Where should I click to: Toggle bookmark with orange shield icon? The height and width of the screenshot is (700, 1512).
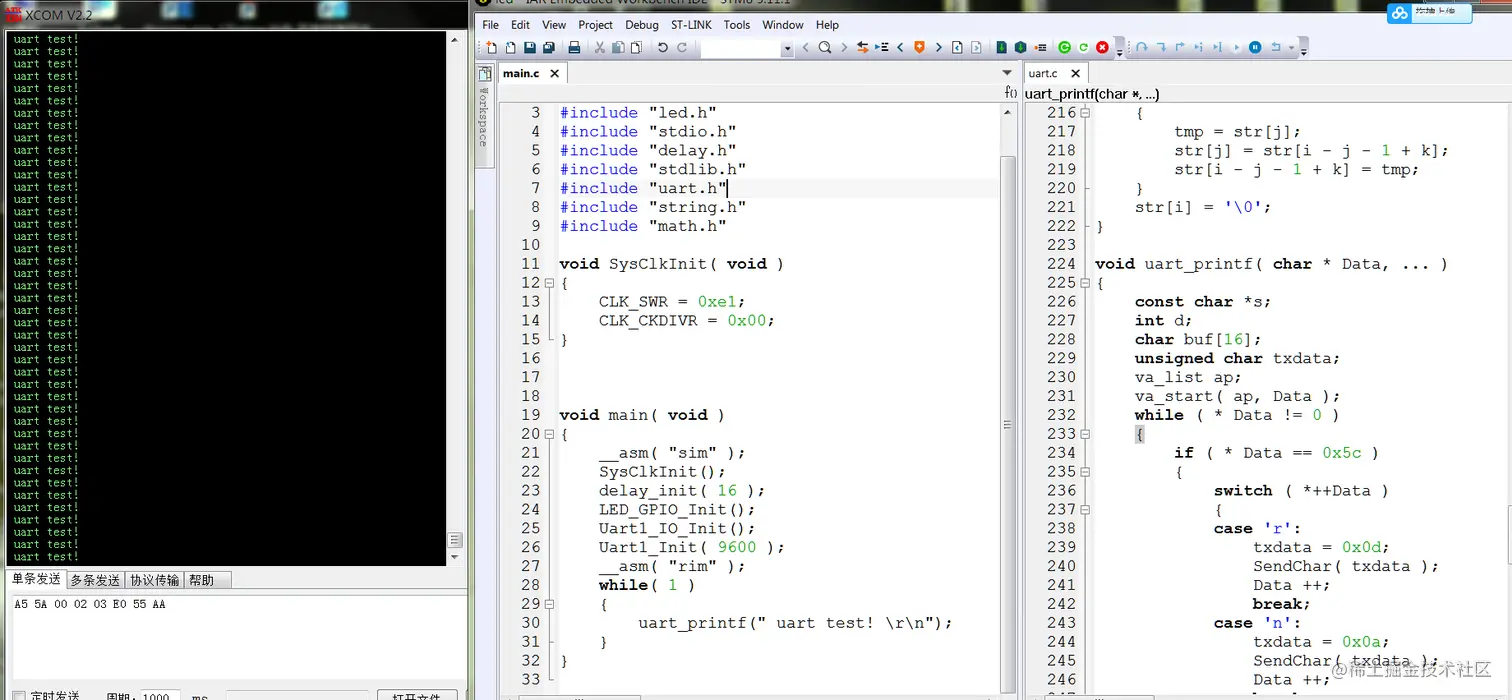(x=919, y=47)
